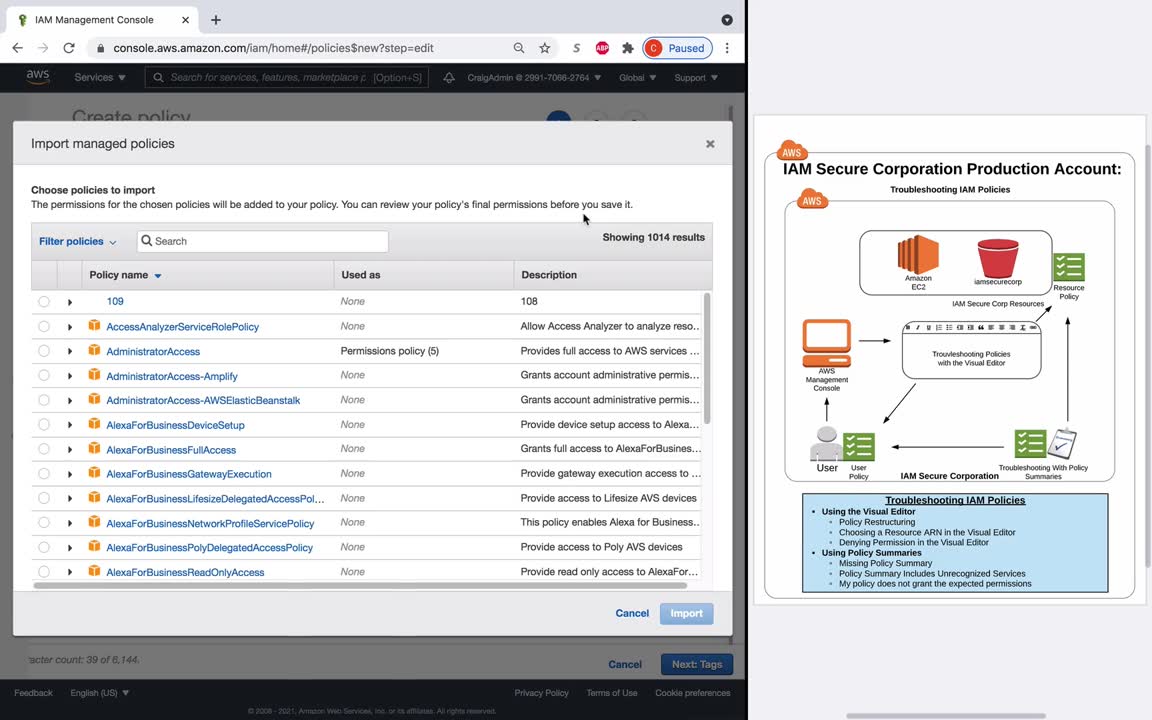Open the Filter policies dropdown
Image resolution: width=1152 pixels, height=720 pixels.
point(77,241)
